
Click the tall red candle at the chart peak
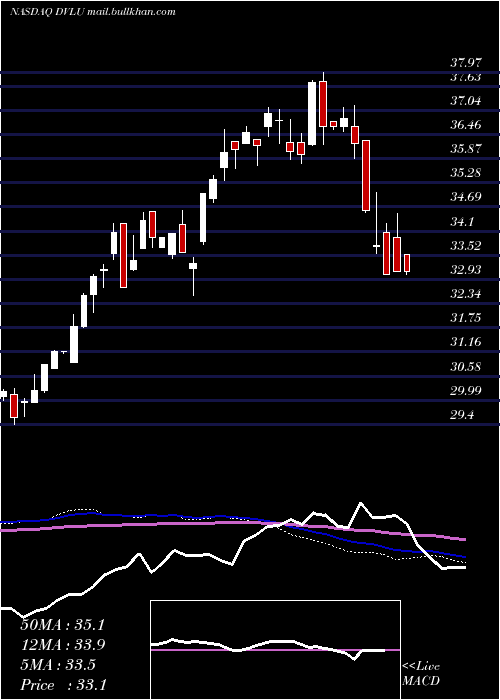323,104
